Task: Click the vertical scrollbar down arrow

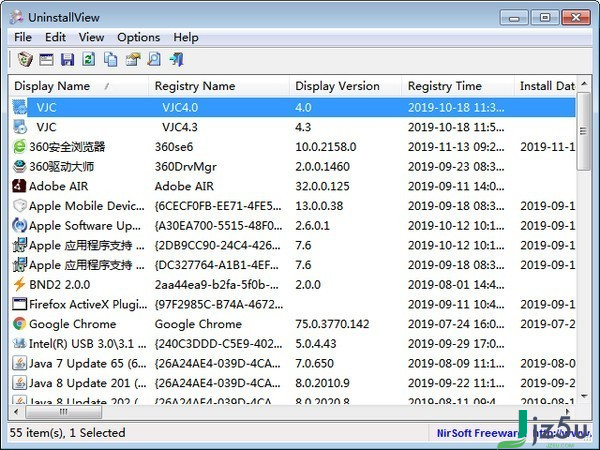Action: click(584, 396)
